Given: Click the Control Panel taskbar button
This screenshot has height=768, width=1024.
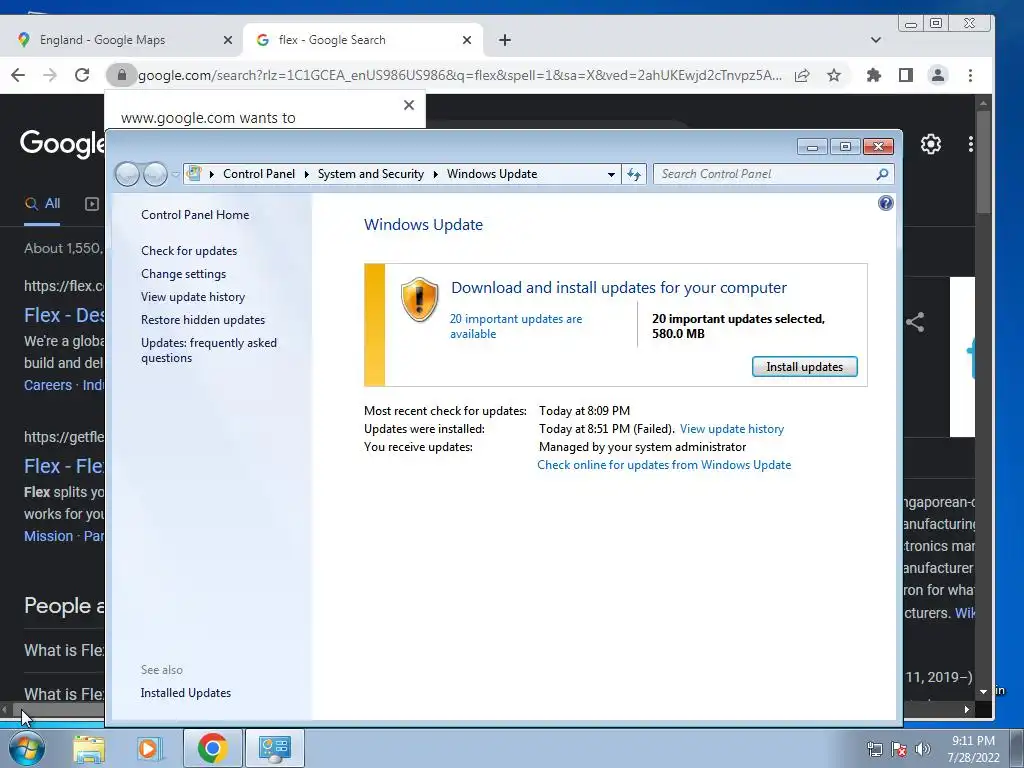Looking at the screenshot, I should pos(275,748).
